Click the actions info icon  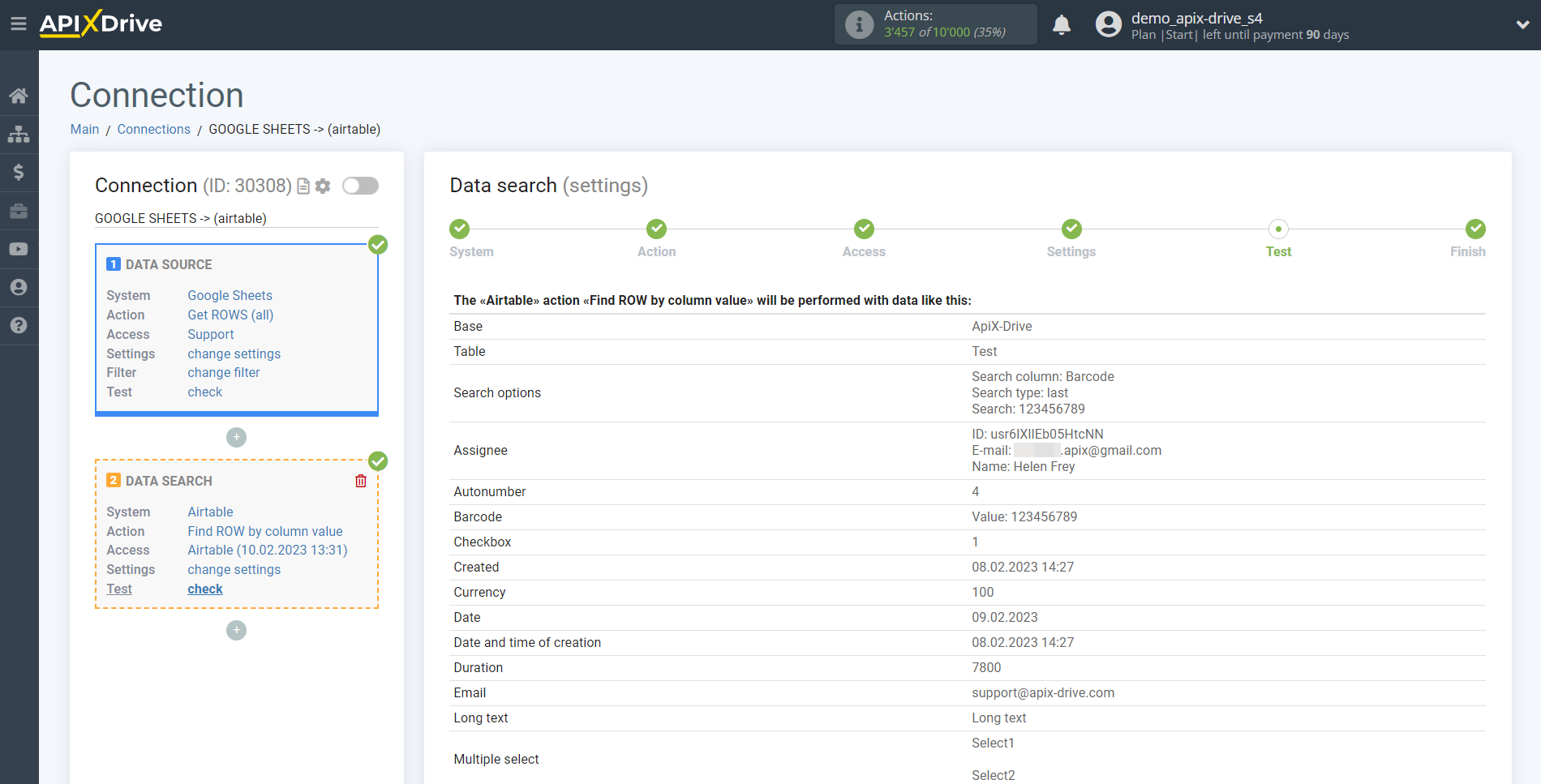coord(859,24)
